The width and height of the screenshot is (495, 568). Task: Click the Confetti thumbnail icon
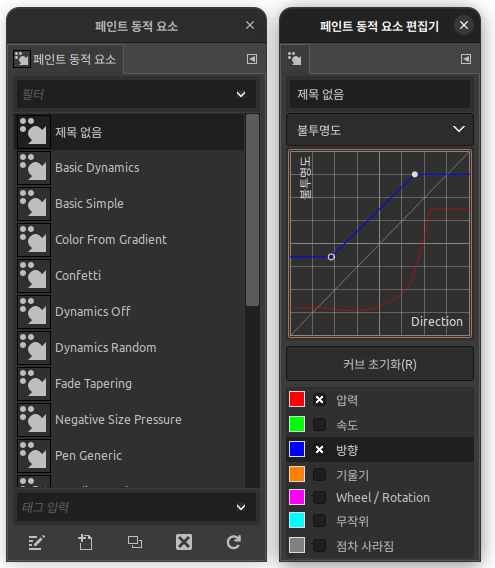pyautogui.click(x=34, y=276)
